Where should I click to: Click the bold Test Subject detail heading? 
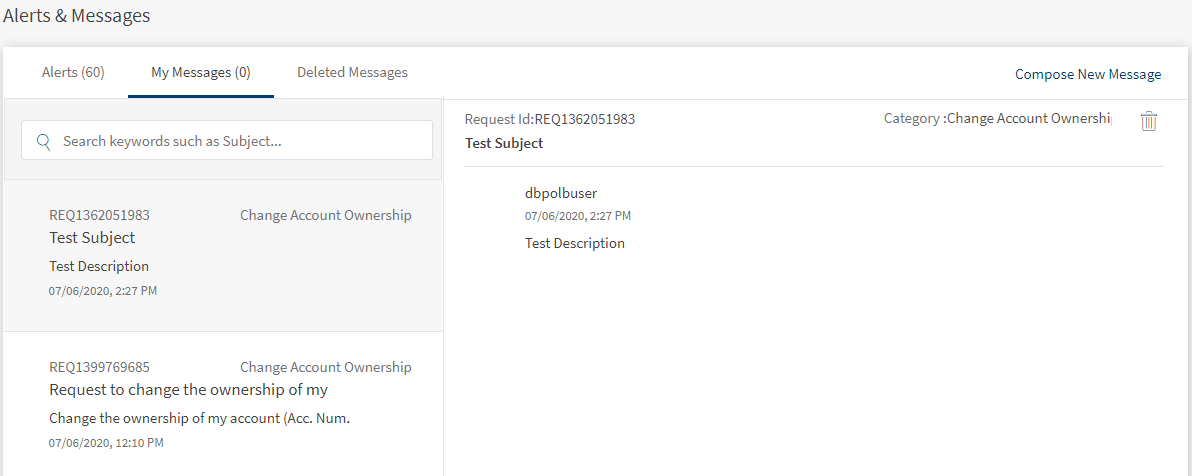click(x=504, y=143)
